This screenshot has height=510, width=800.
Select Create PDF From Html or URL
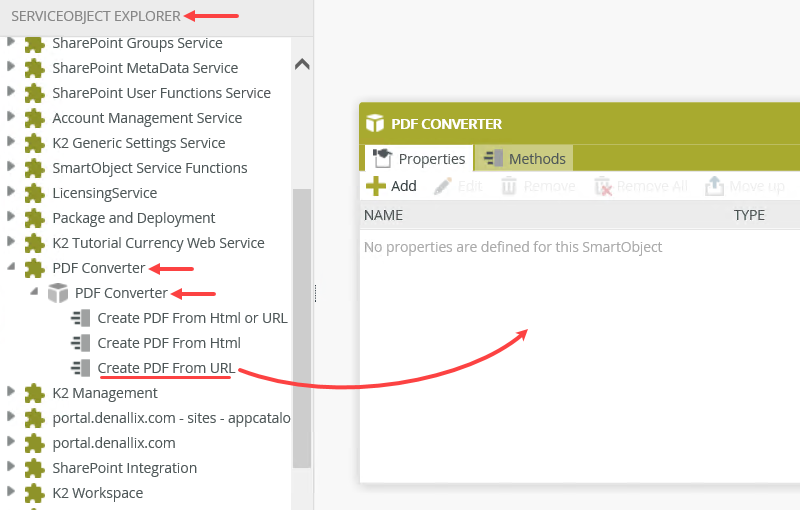point(192,318)
